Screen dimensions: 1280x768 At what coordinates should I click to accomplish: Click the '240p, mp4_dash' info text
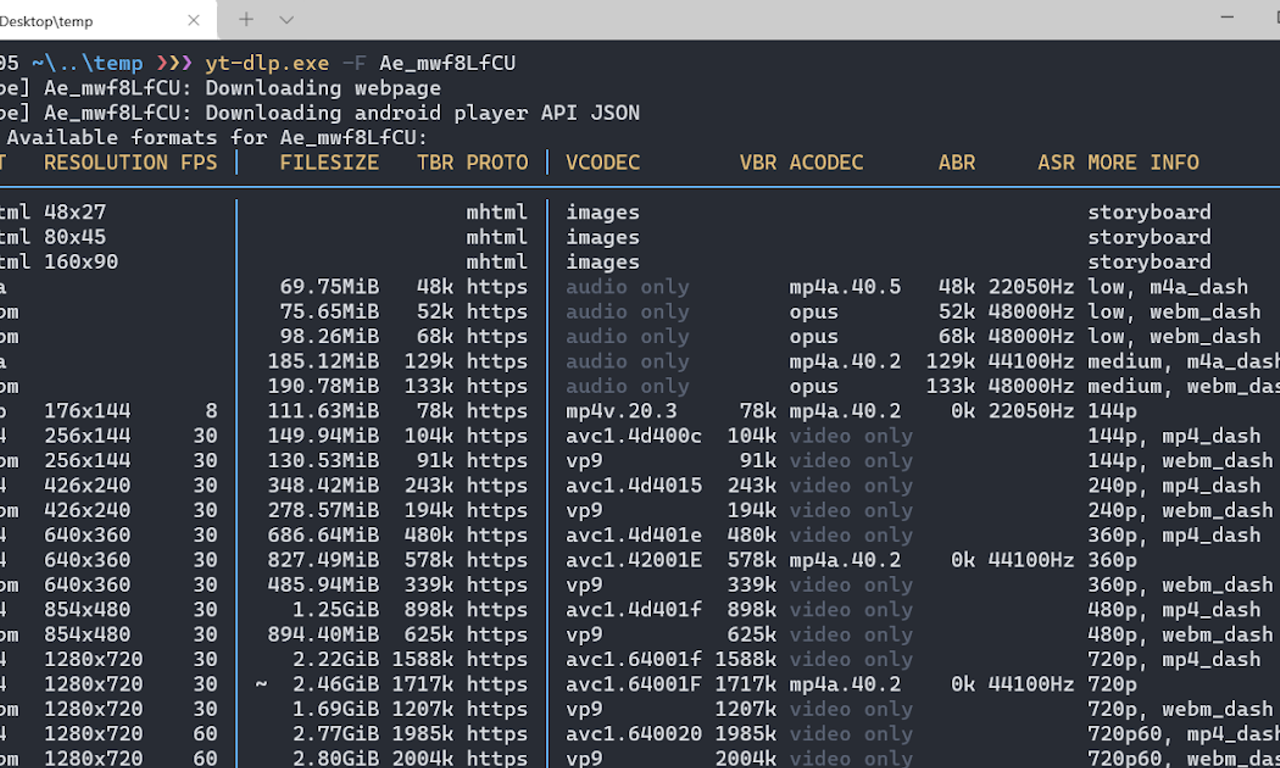pos(1174,485)
